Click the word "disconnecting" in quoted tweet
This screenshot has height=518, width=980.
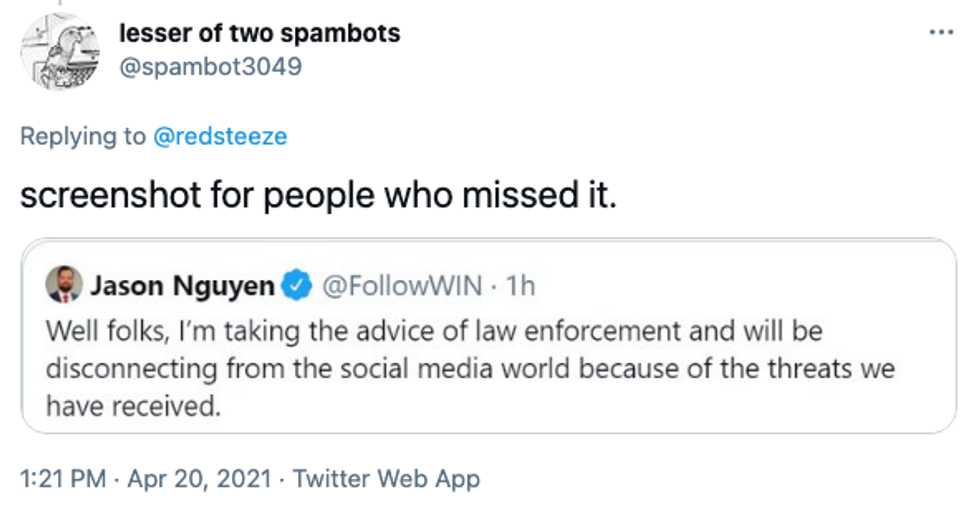click(131, 368)
